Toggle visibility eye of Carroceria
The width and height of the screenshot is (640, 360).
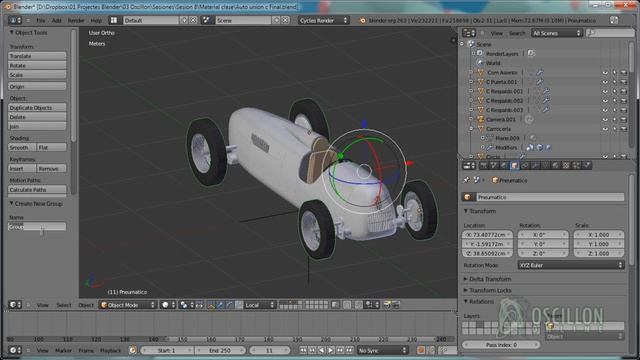pos(605,129)
